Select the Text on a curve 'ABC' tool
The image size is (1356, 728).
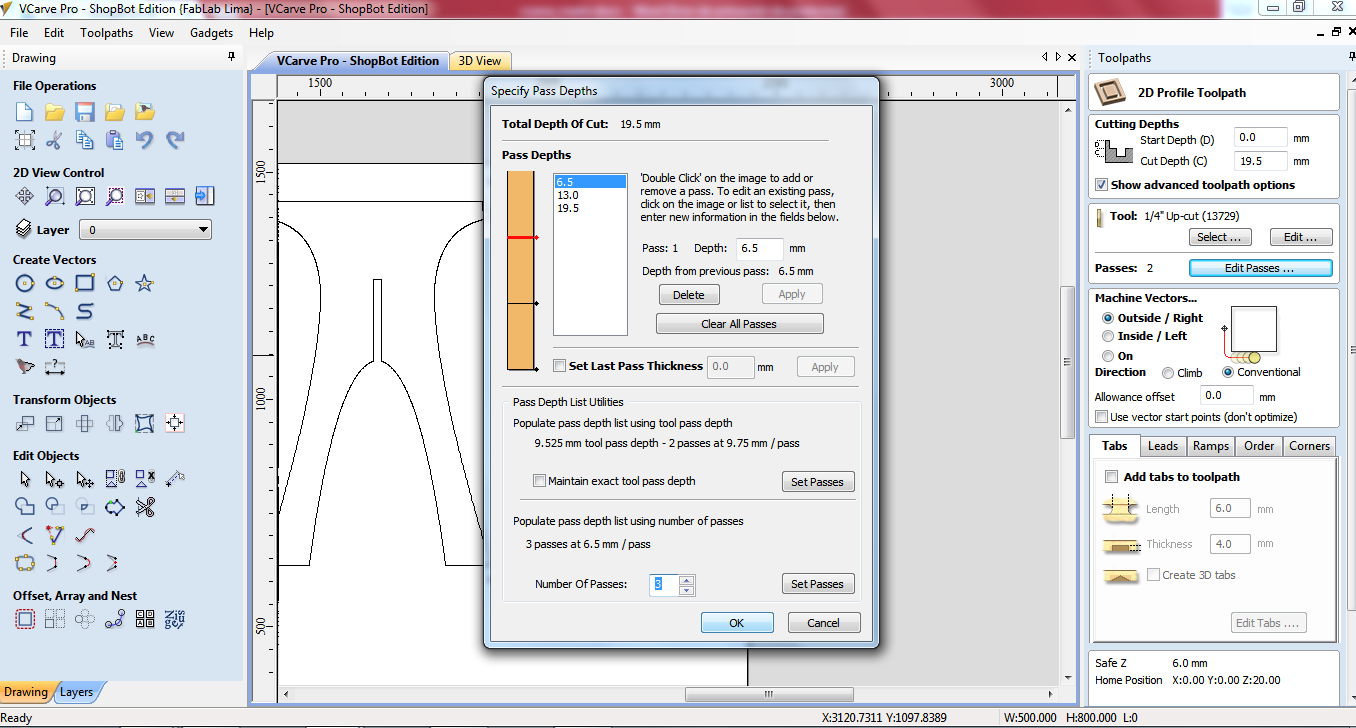[x=145, y=340]
